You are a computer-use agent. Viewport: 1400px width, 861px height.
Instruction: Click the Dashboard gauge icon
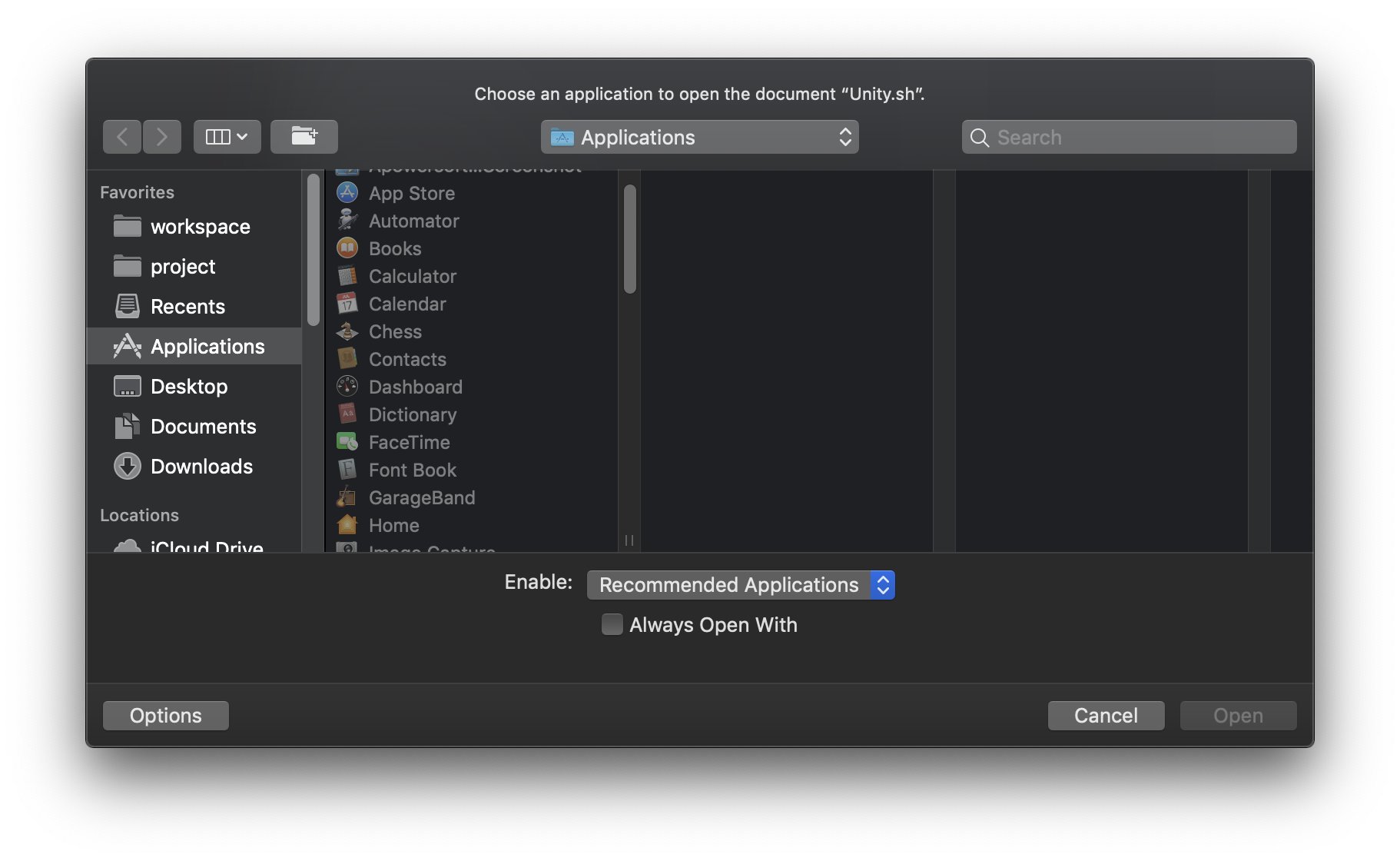347,386
